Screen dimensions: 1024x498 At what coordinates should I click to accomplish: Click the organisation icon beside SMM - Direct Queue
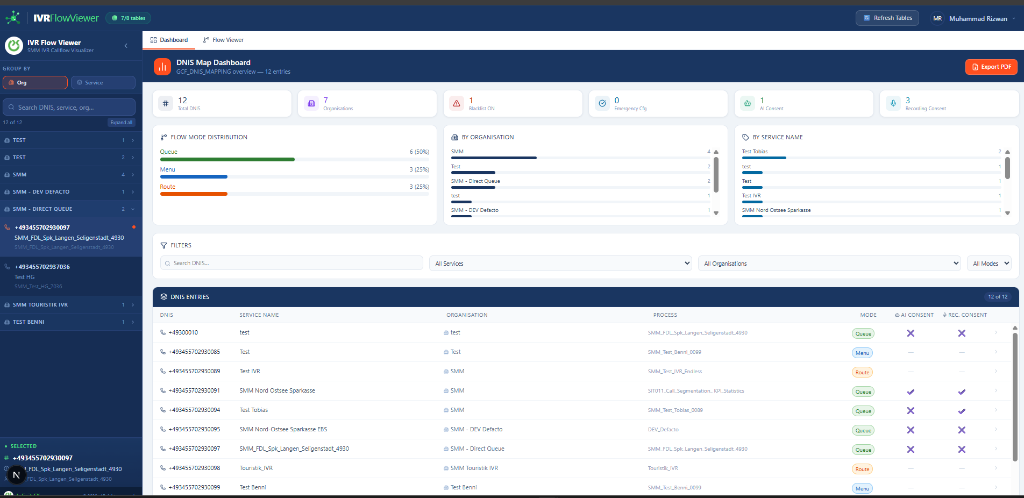446,449
